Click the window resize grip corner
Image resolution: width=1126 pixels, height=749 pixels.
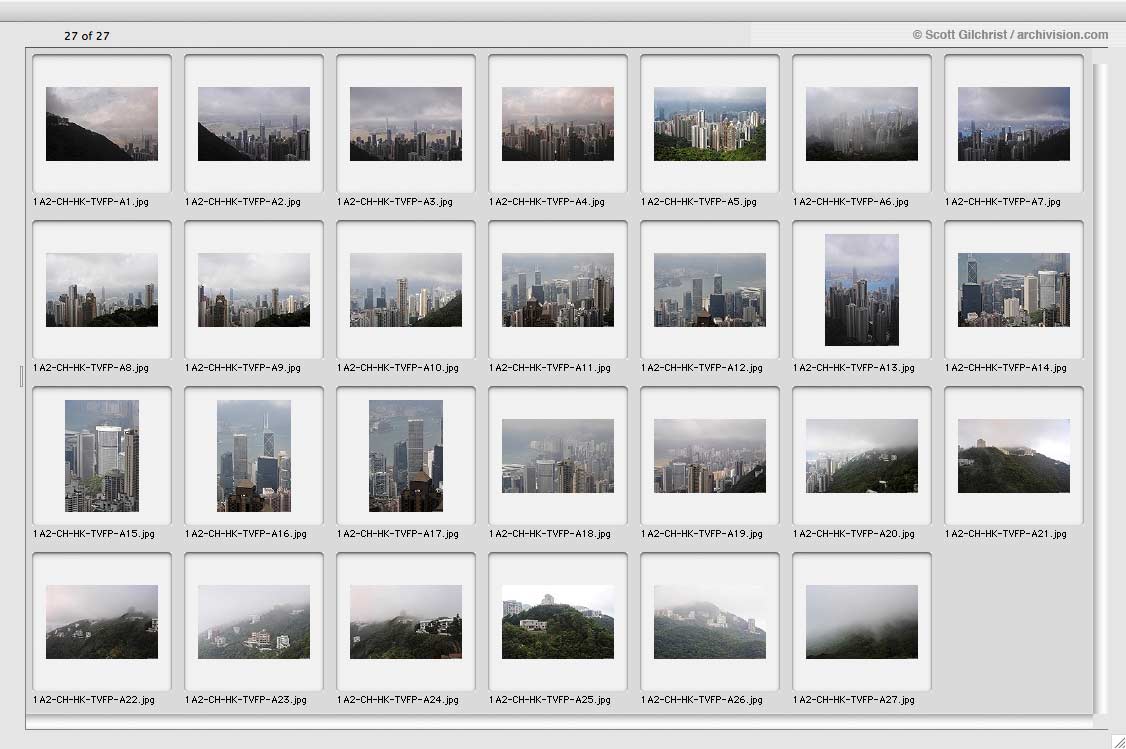1118,741
